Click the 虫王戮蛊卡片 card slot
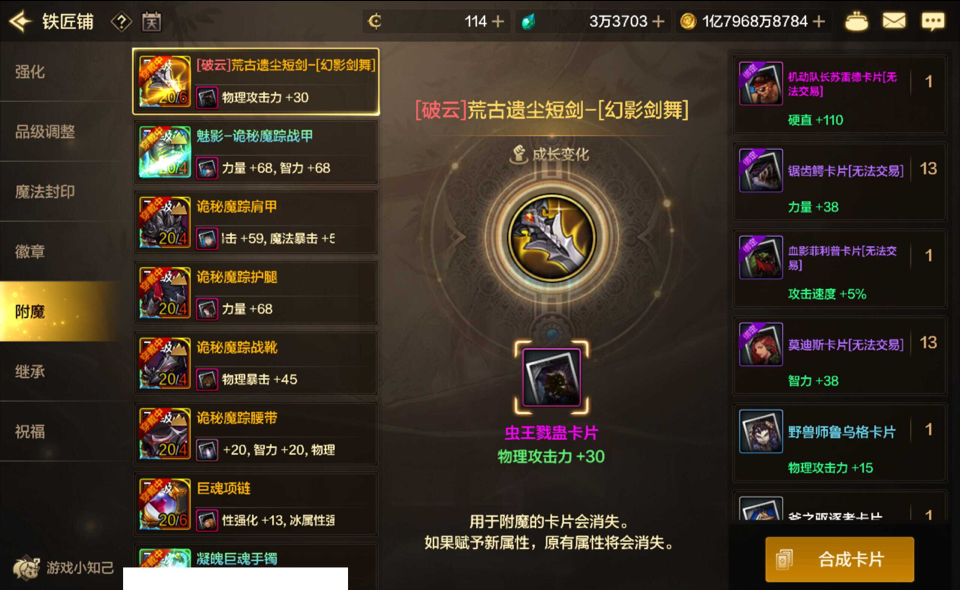Viewport: 960px width, 590px height. pyautogui.click(x=552, y=377)
